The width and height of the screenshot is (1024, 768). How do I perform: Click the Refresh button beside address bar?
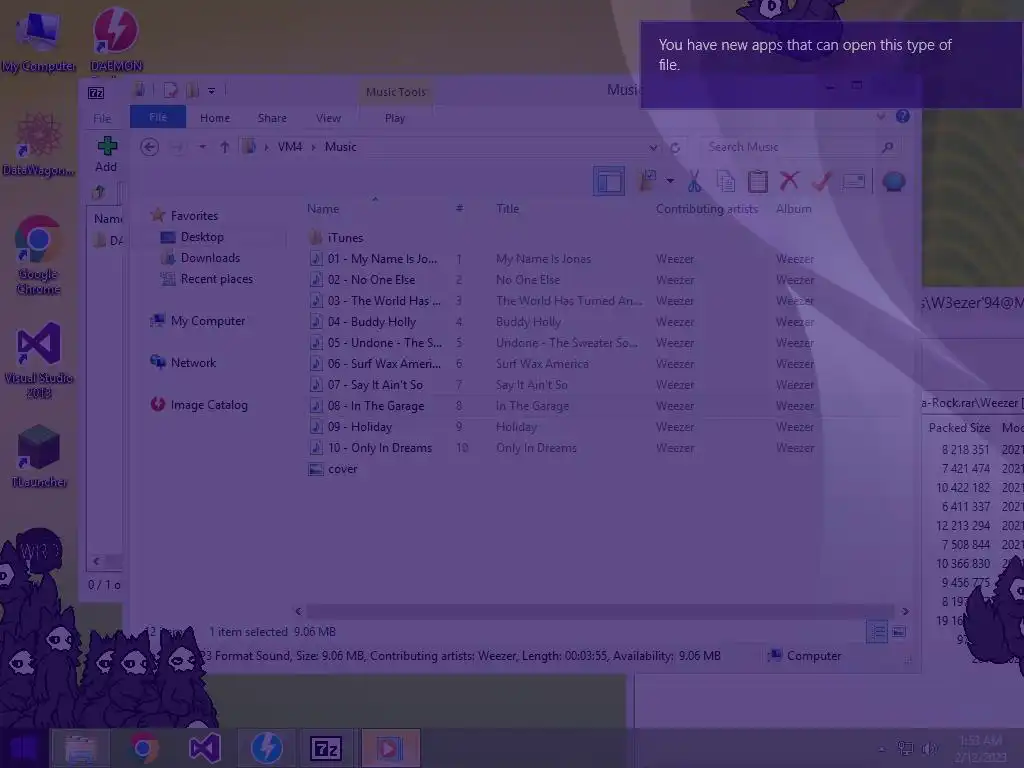point(675,148)
